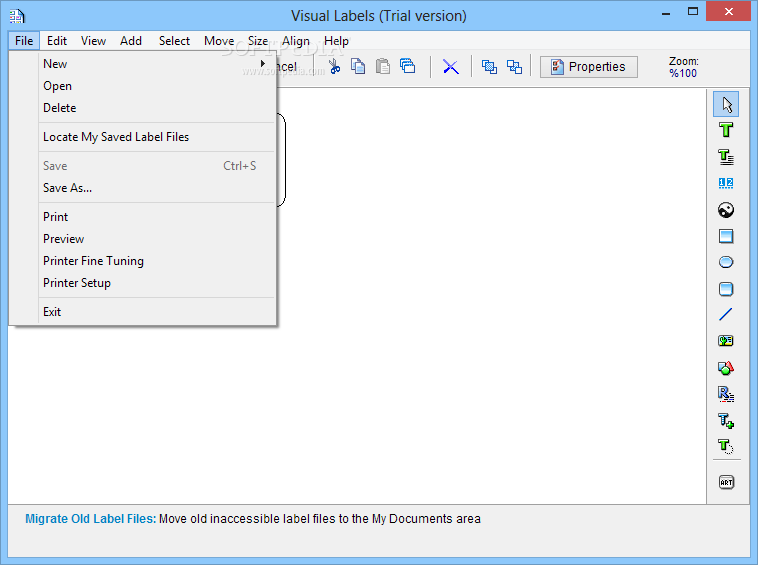Choose Print from File menu
The image size is (758, 565).
(143, 217)
